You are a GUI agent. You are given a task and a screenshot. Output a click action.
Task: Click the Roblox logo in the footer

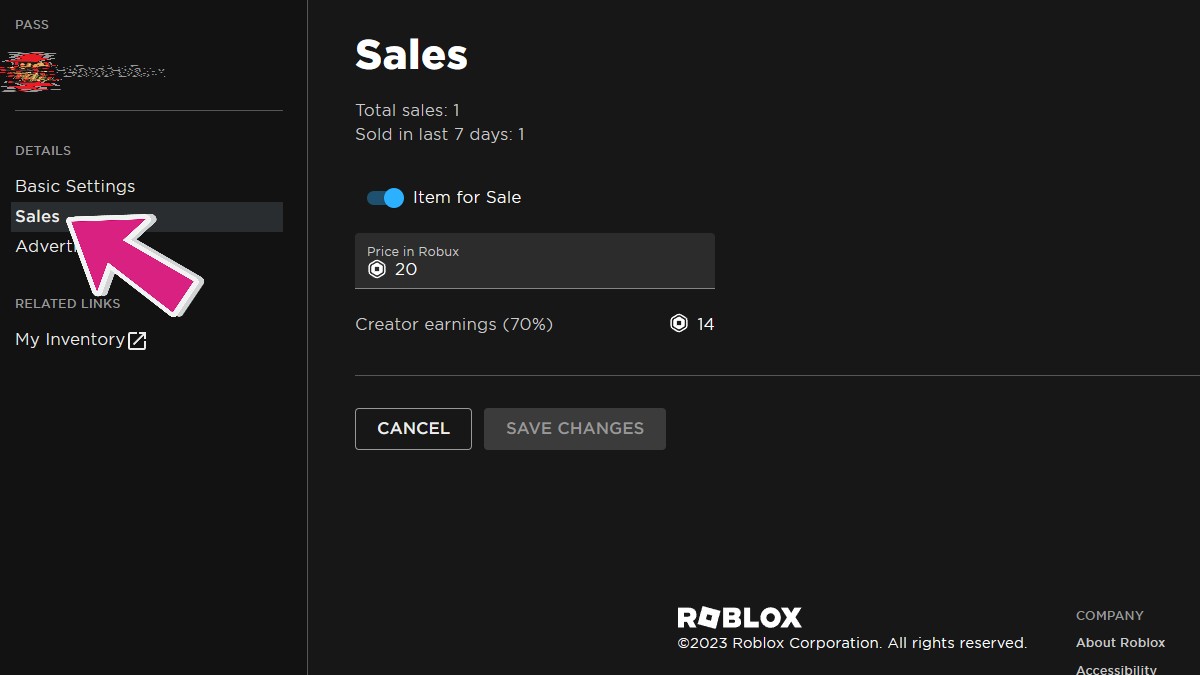[x=739, y=617]
